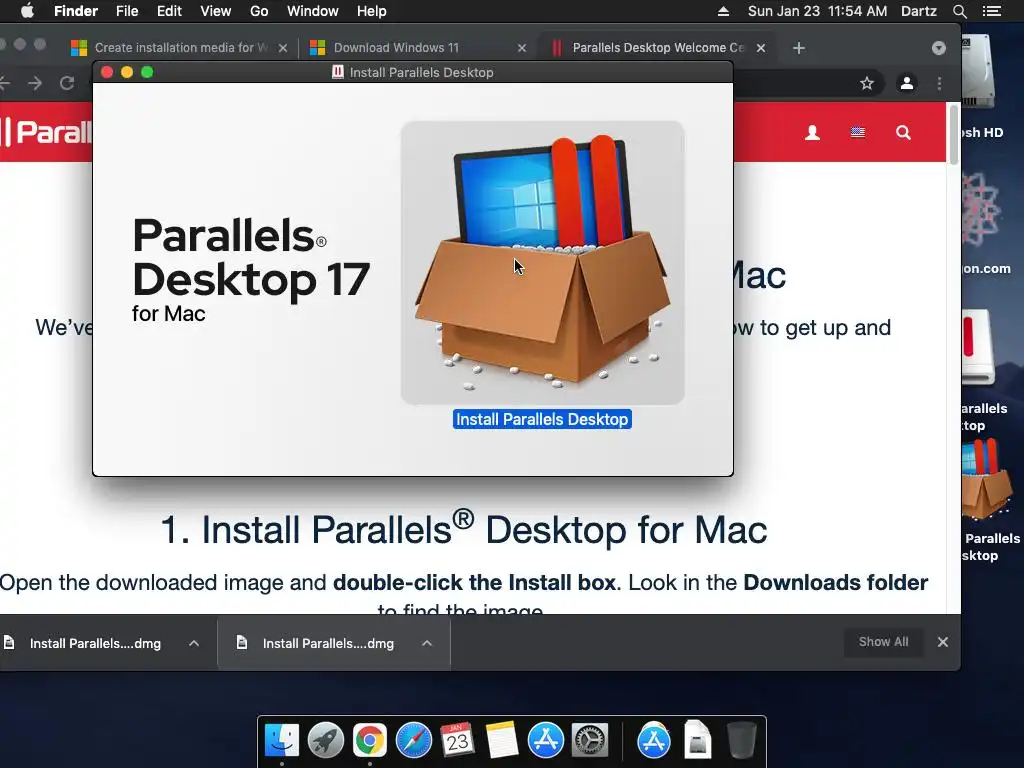
Task: Open the Window menu
Action: point(313,11)
